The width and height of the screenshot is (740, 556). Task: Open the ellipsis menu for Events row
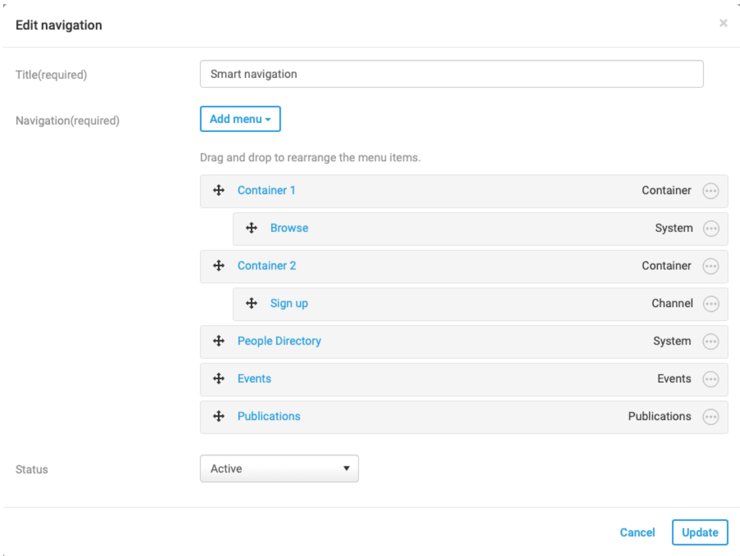point(710,379)
